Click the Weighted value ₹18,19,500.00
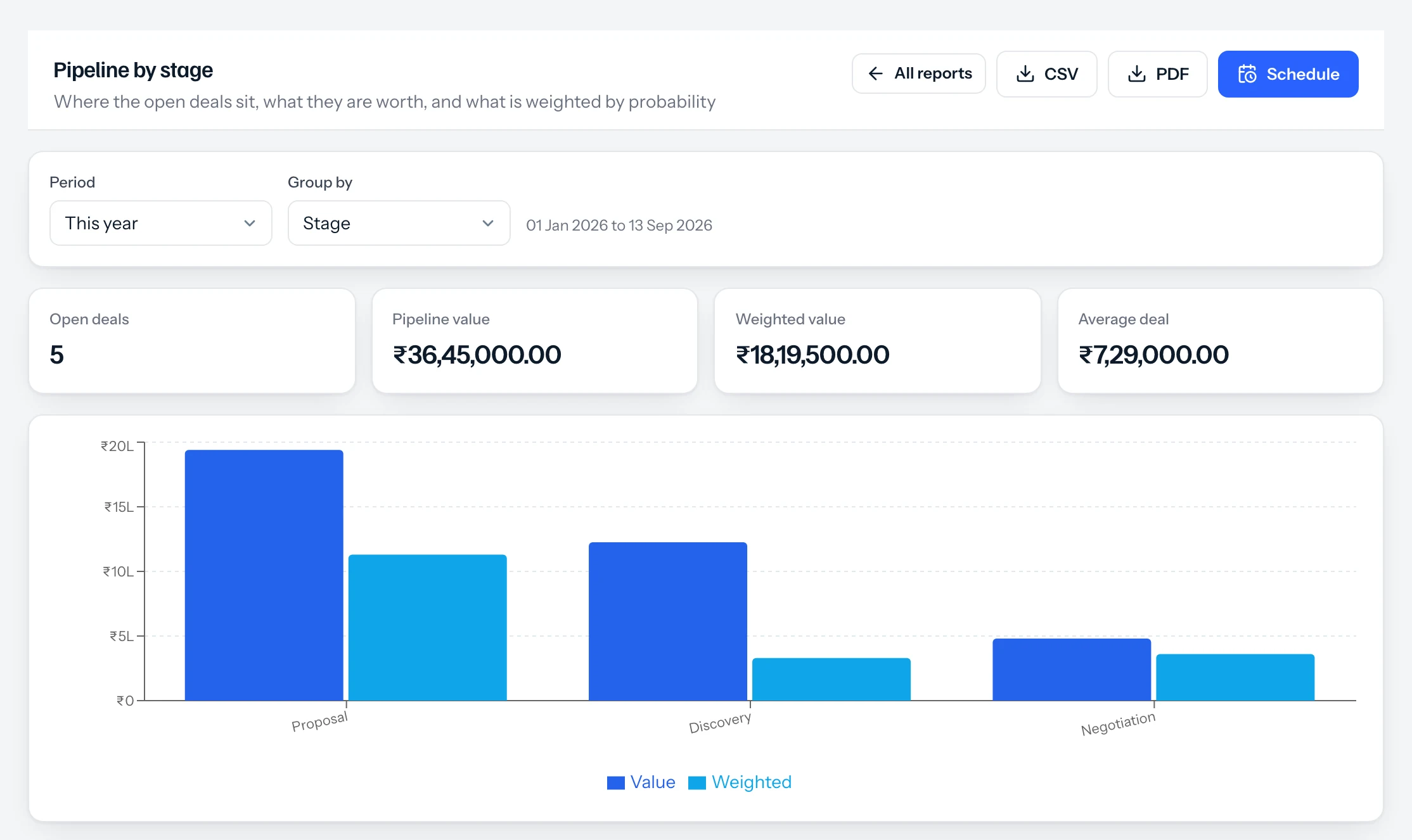1412x840 pixels. 812,355
